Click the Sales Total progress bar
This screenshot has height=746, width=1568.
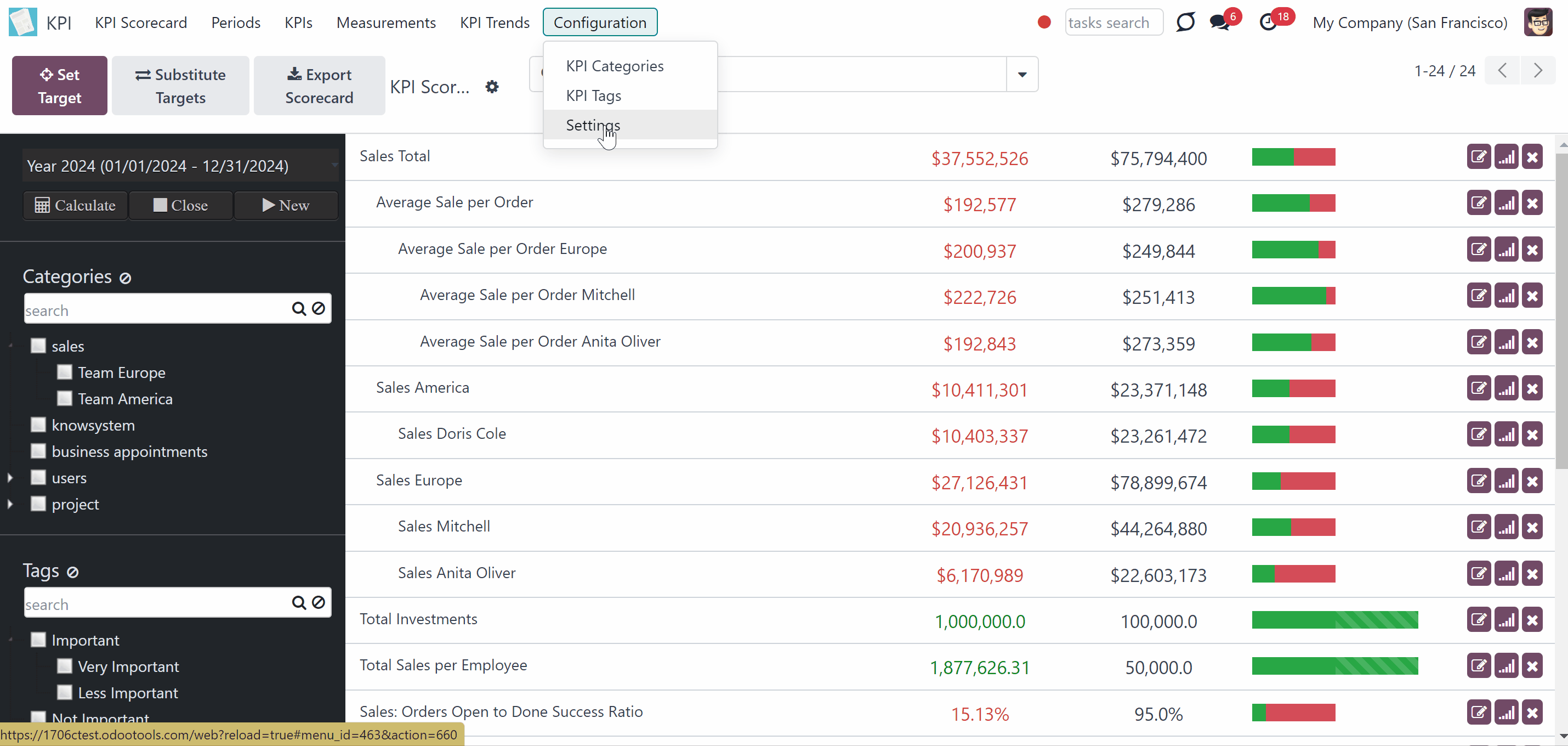point(1293,157)
